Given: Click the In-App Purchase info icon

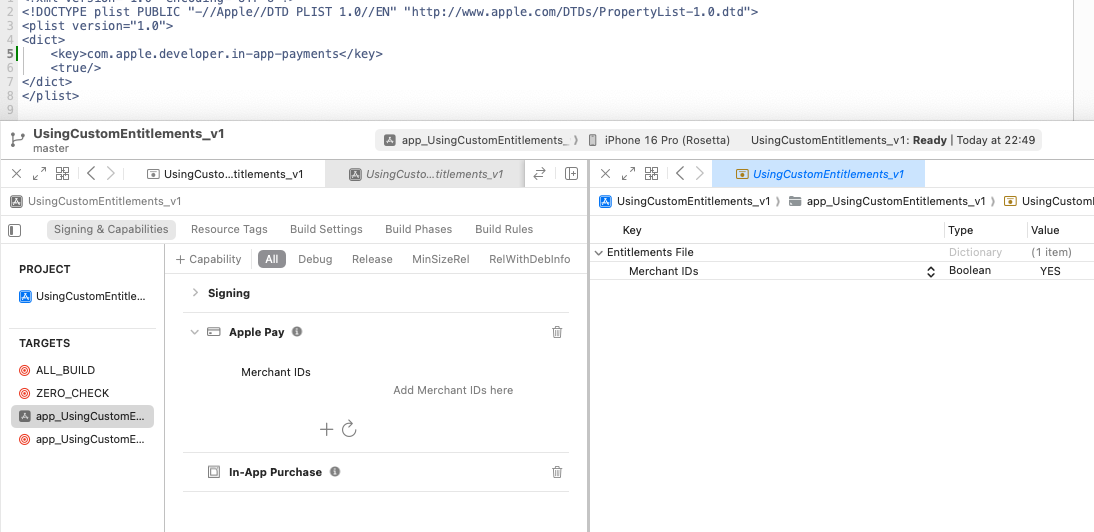Looking at the screenshot, I should point(335,472).
